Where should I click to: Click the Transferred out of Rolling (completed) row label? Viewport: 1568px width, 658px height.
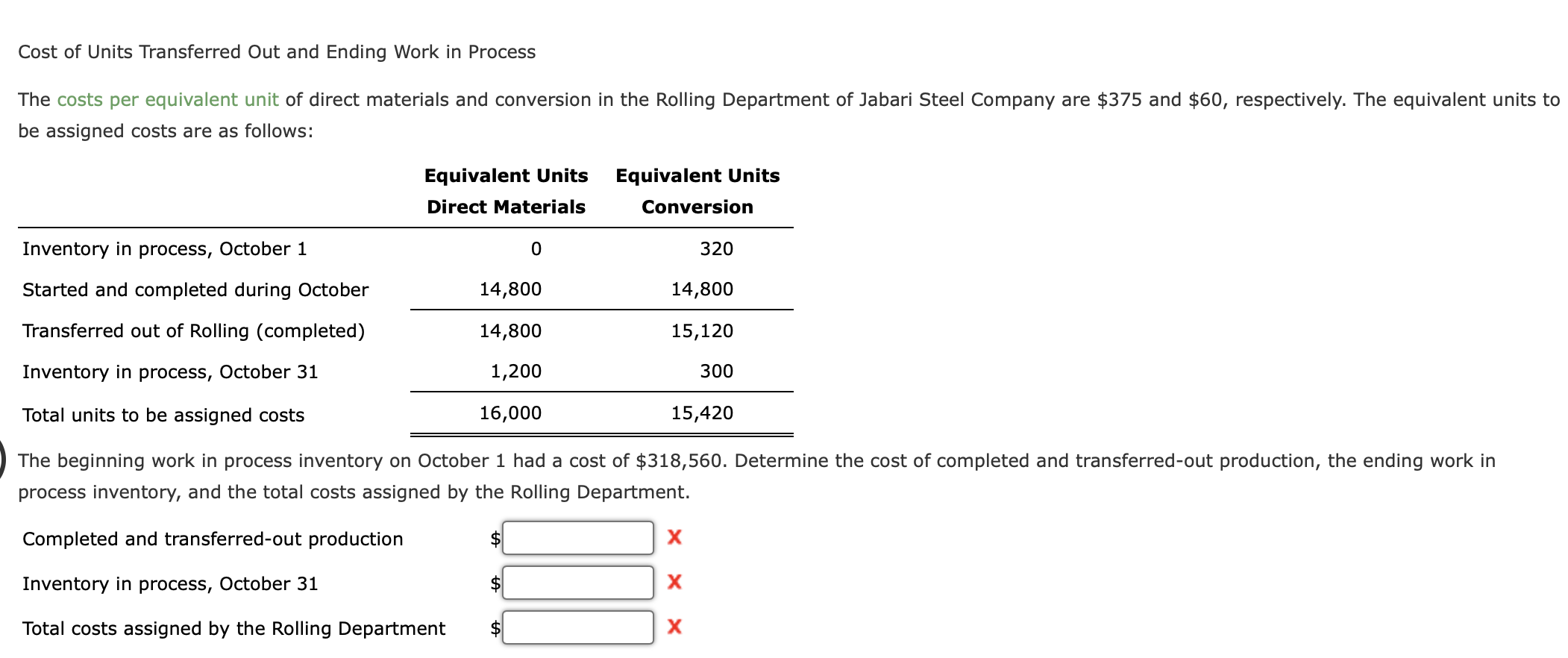[x=193, y=330]
